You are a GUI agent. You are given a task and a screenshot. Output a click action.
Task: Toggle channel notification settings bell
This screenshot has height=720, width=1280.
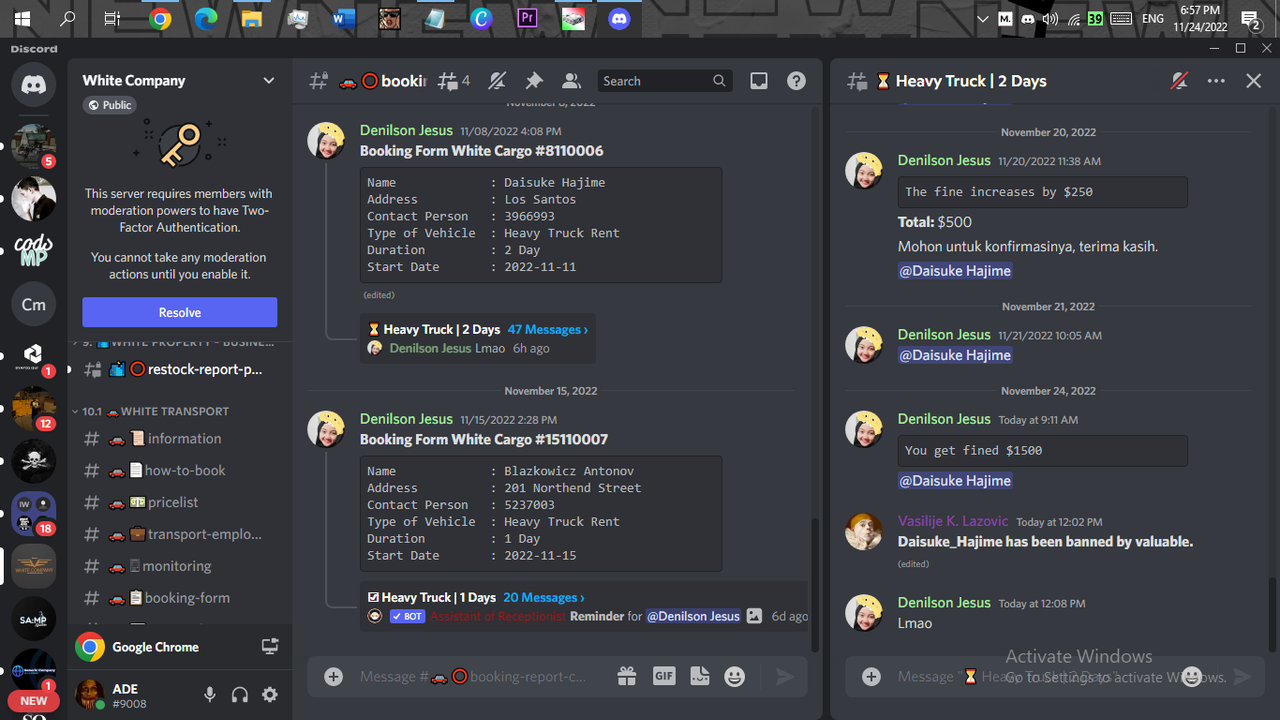click(x=497, y=81)
